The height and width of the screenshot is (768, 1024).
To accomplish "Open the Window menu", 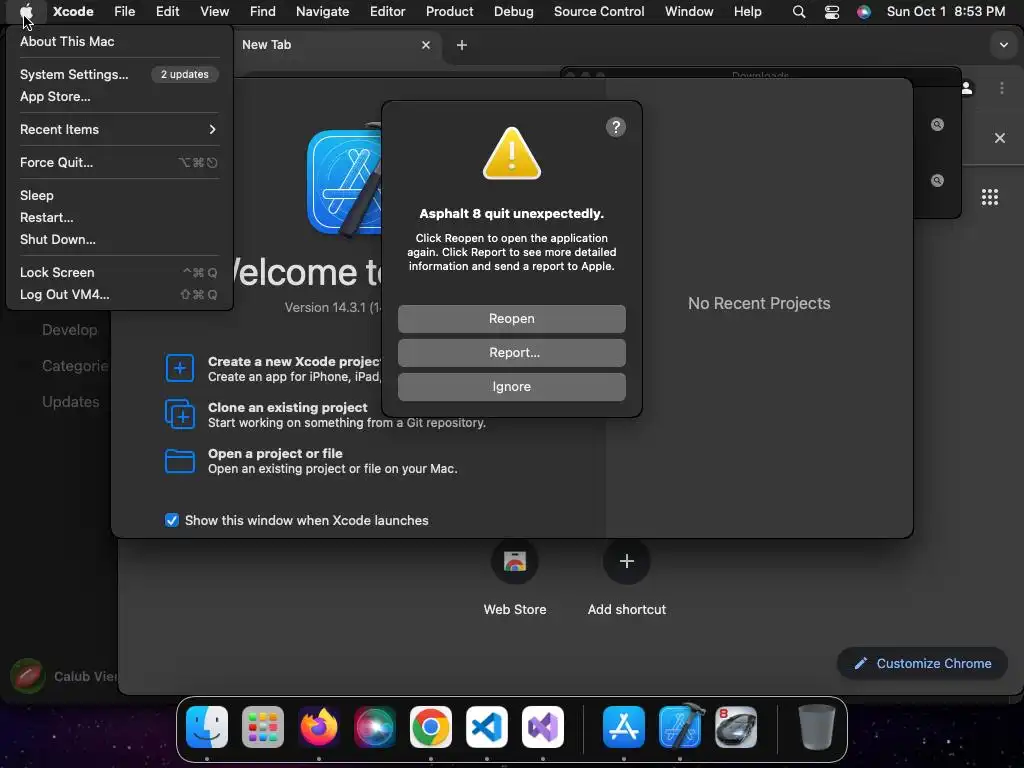I will 689,12.
